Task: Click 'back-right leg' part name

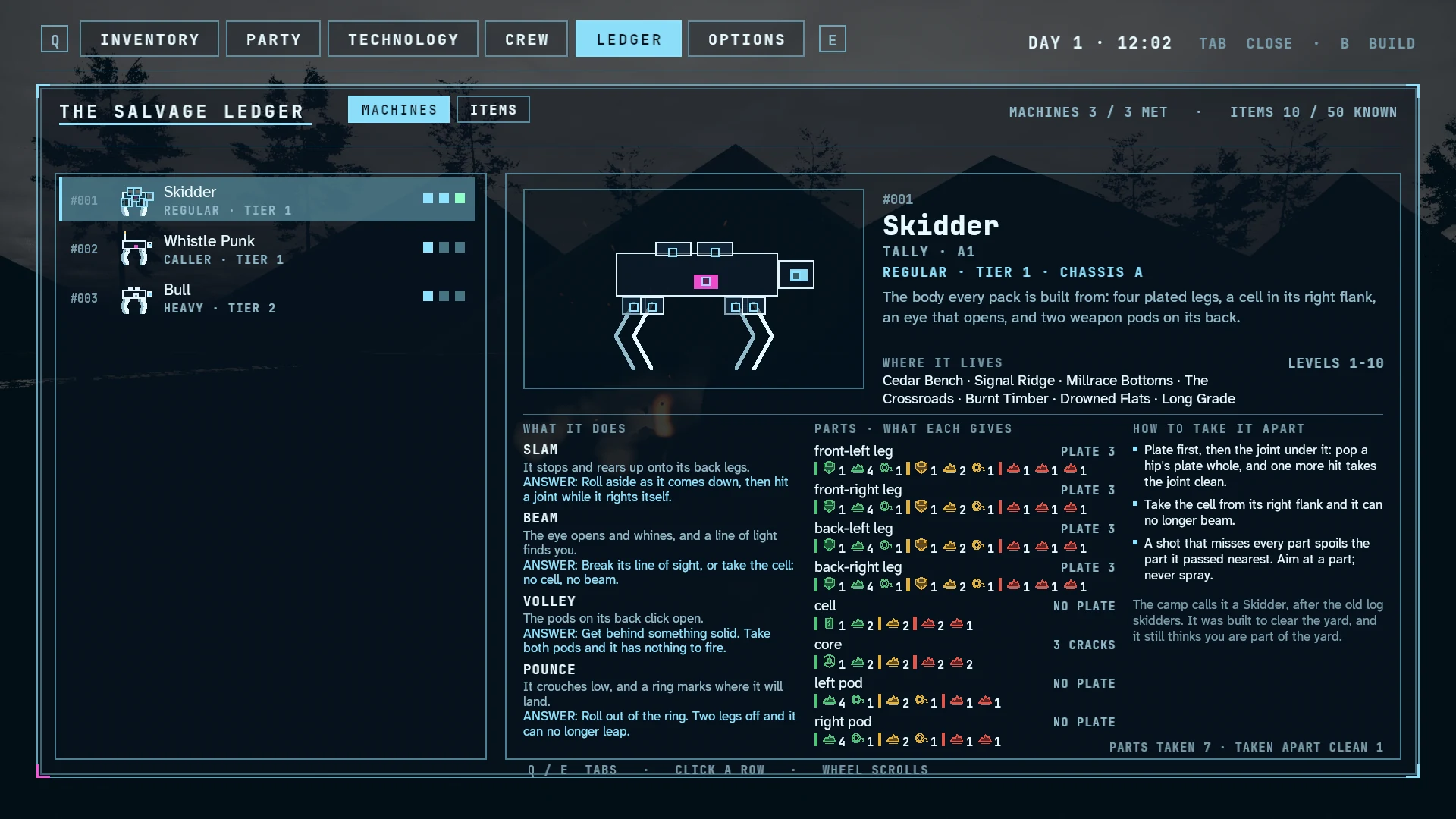Action: coord(858,566)
